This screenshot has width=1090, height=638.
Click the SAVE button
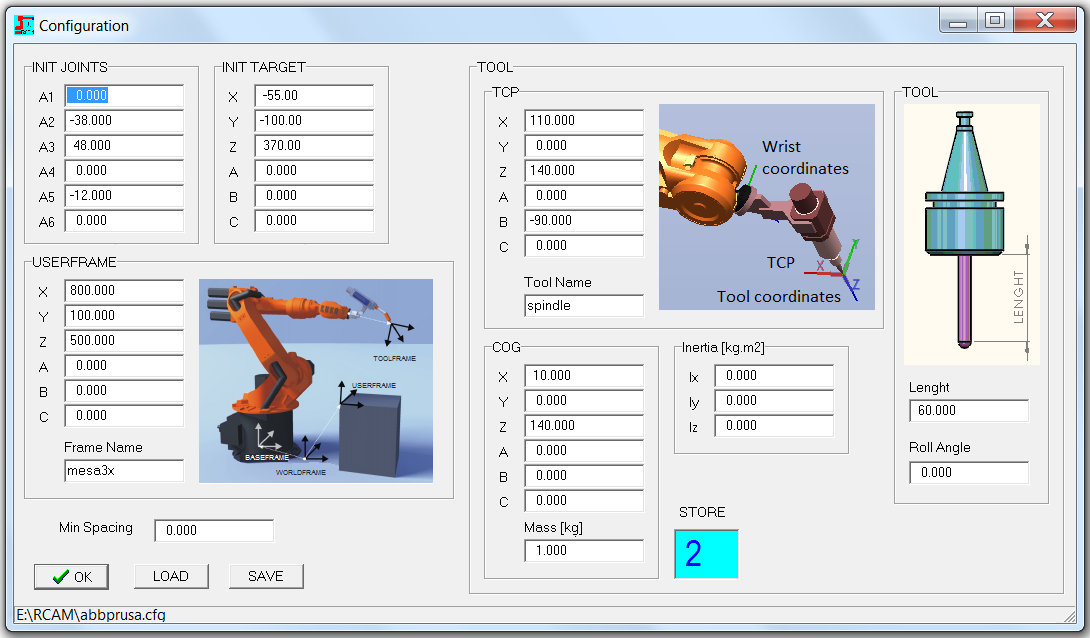tap(266, 576)
